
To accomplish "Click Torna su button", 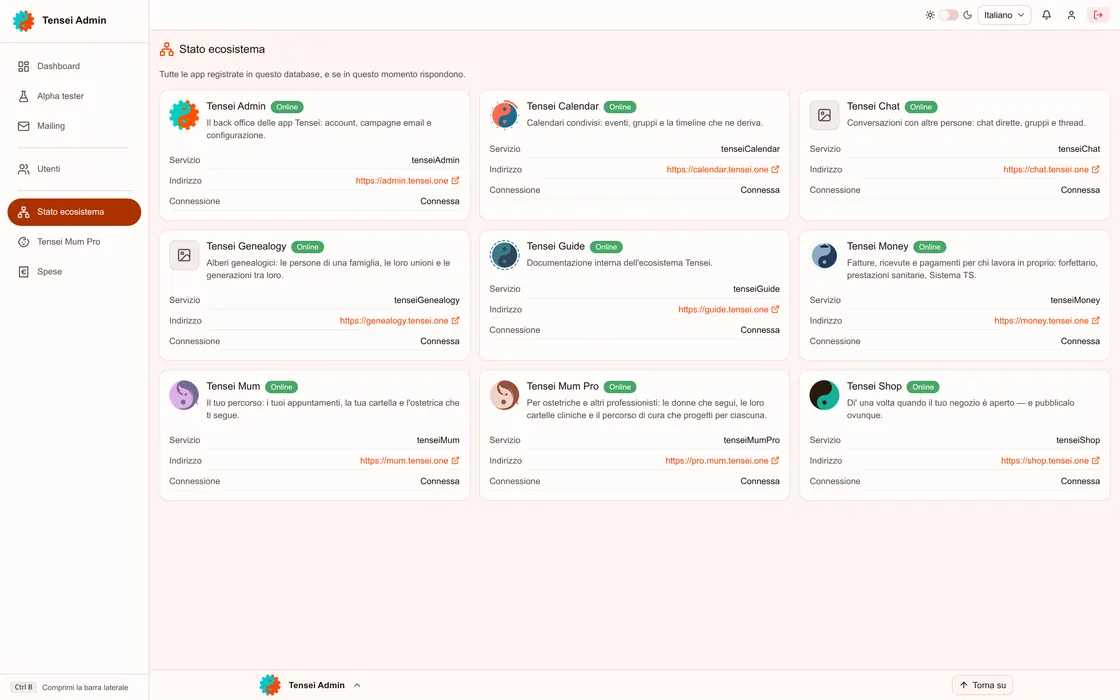I will 983,685.
